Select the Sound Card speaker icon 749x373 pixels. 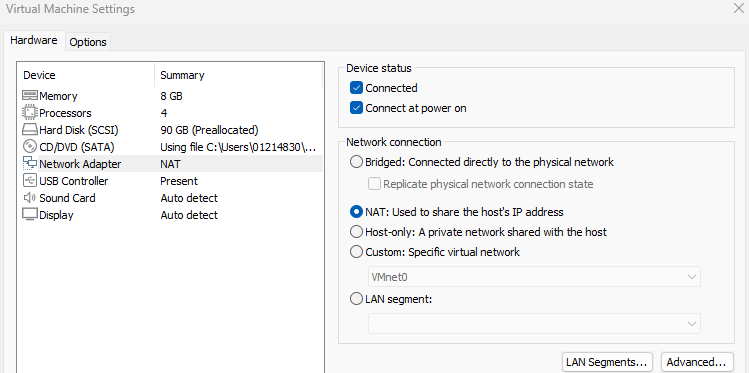(x=30, y=197)
